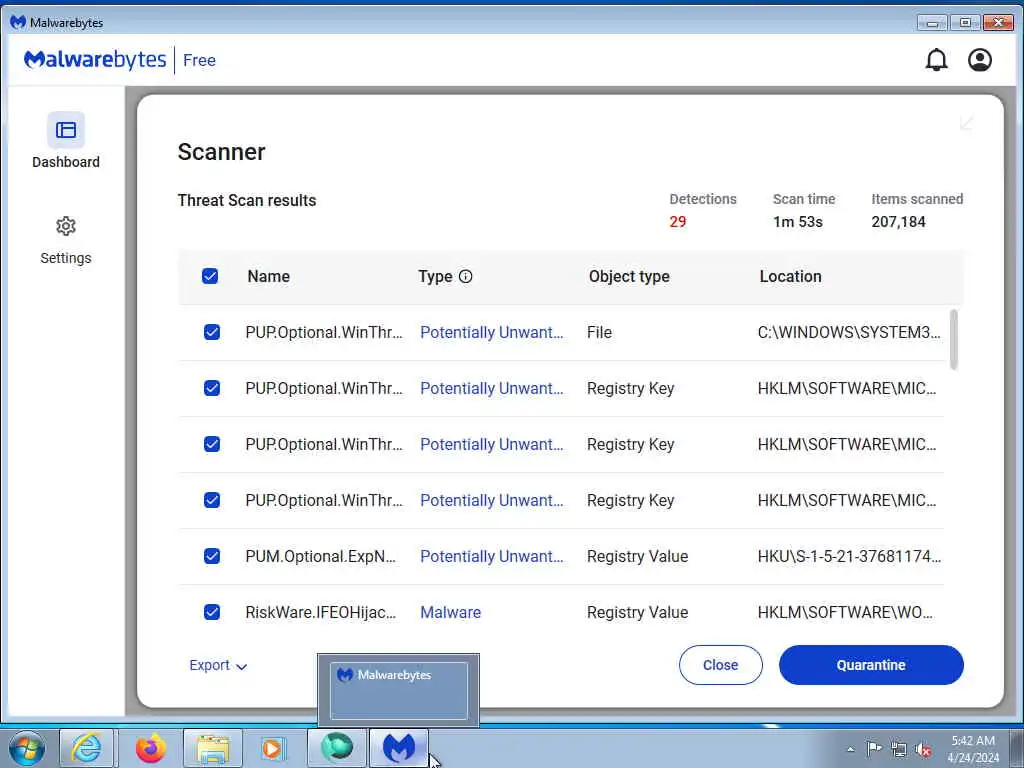
Task: Click the detections count 29
Action: (x=678, y=222)
